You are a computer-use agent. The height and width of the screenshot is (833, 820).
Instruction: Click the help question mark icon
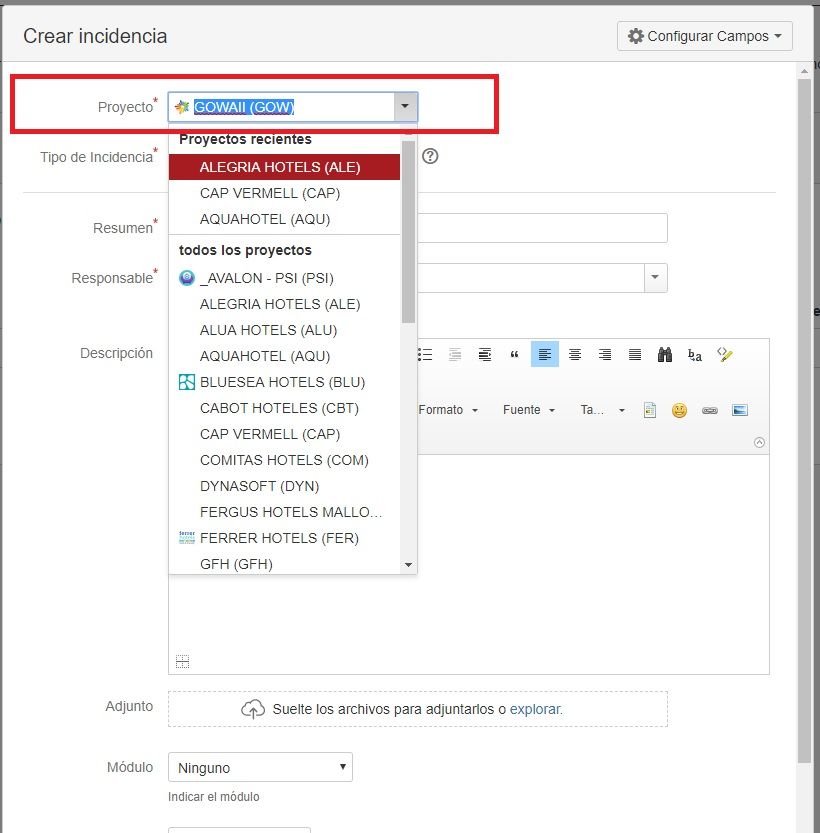[430, 156]
